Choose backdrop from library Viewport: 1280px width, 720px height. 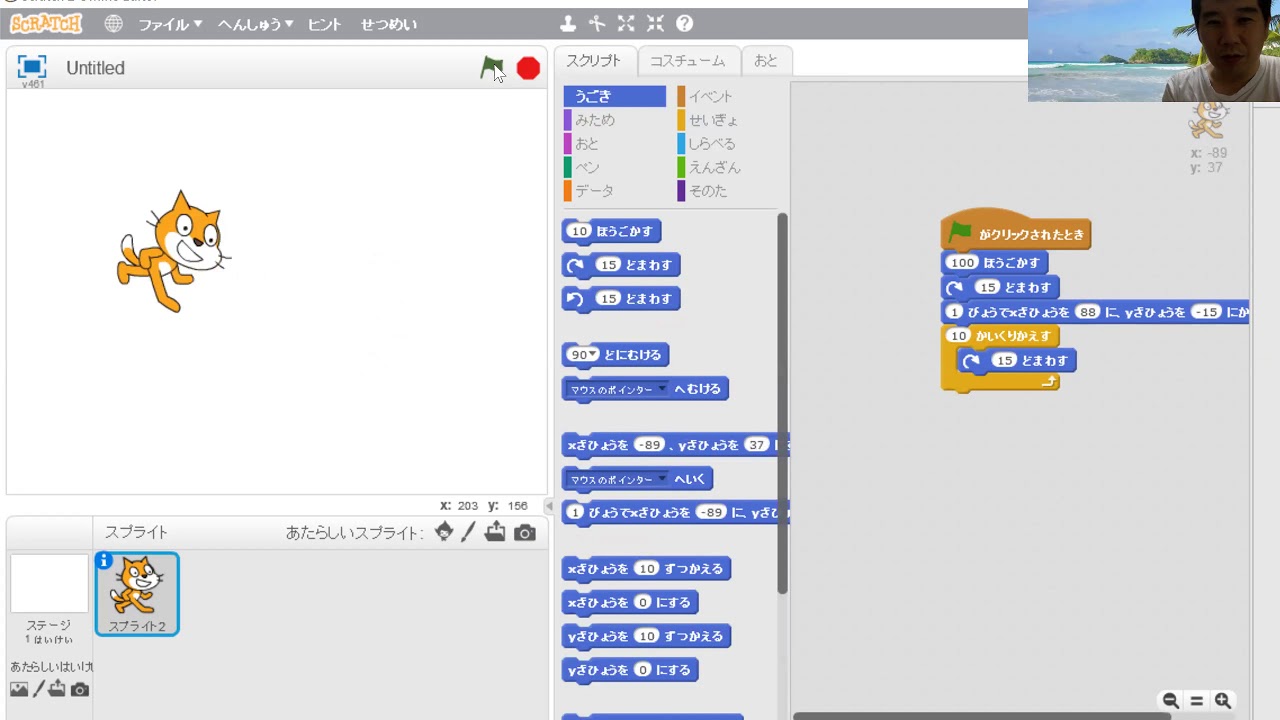[x=19, y=689]
